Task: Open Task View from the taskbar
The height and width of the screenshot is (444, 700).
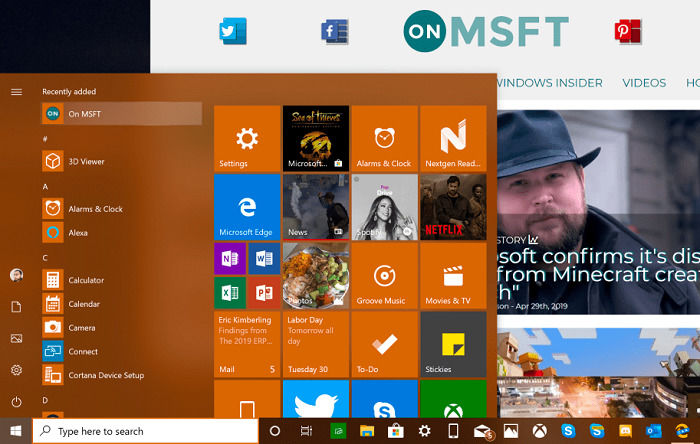Action: pos(306,431)
